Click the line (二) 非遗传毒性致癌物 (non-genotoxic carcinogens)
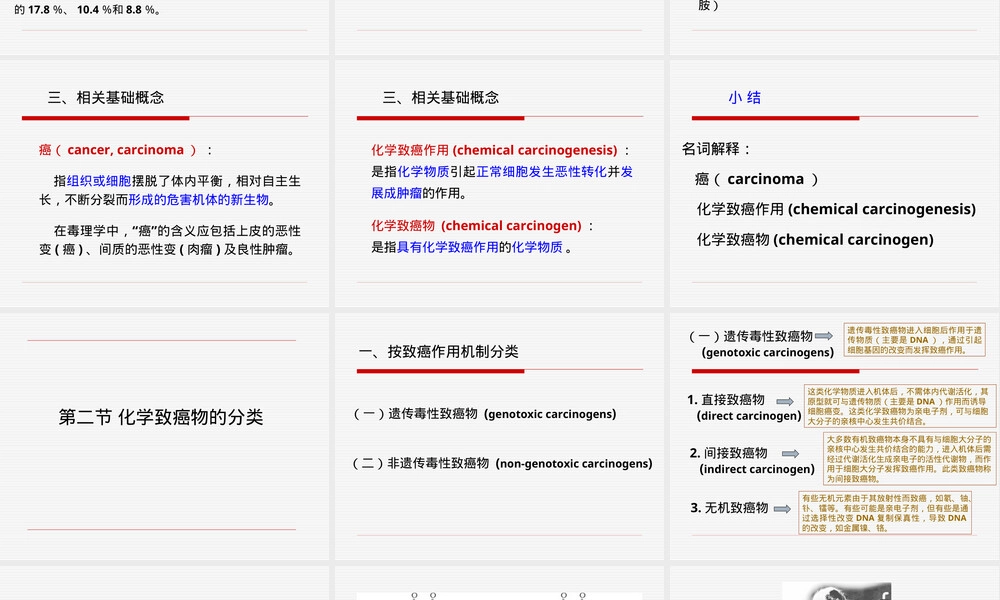The height and width of the screenshot is (600, 1000). click(x=503, y=464)
